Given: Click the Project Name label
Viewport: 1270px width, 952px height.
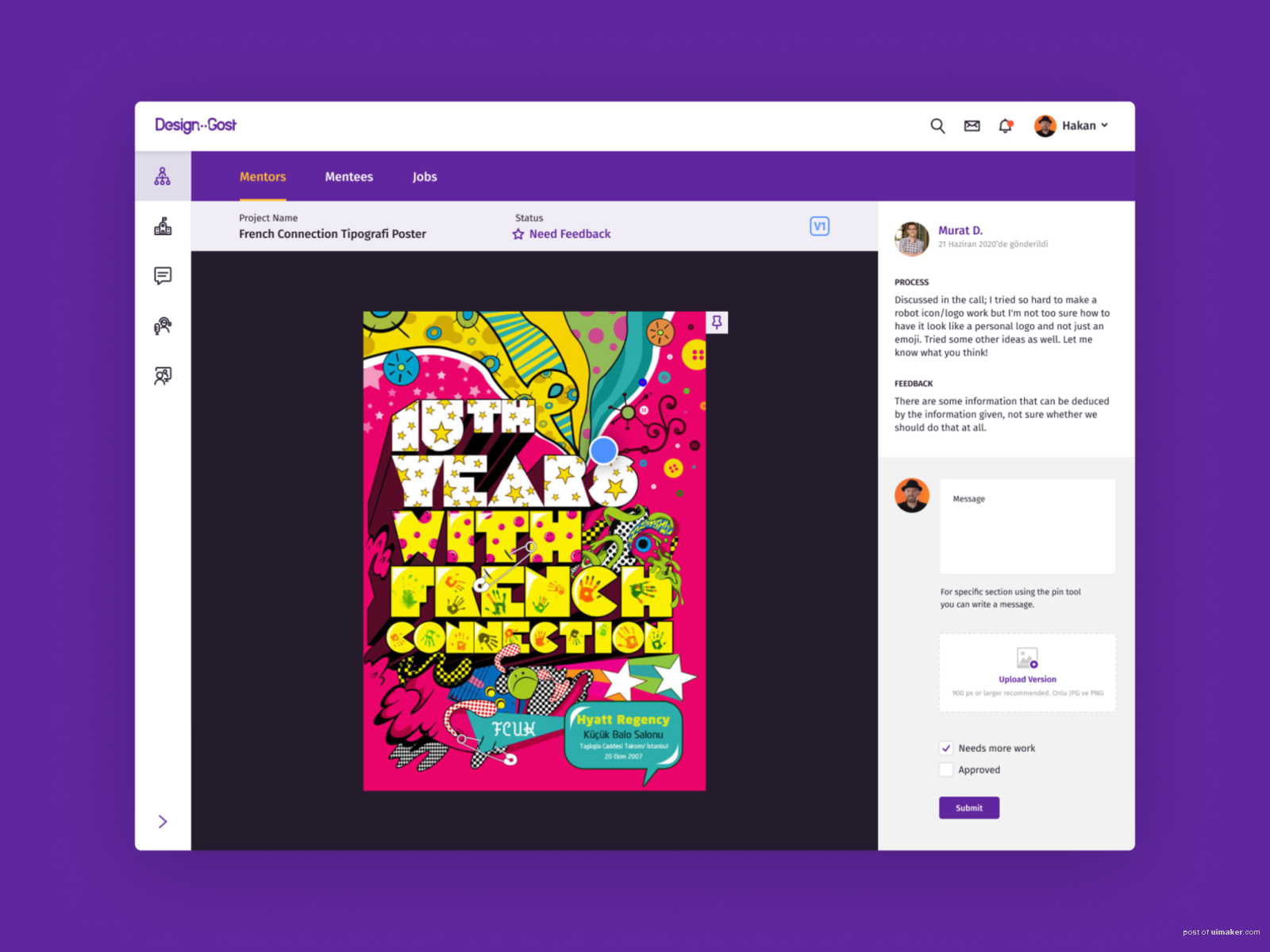Looking at the screenshot, I should (x=268, y=218).
